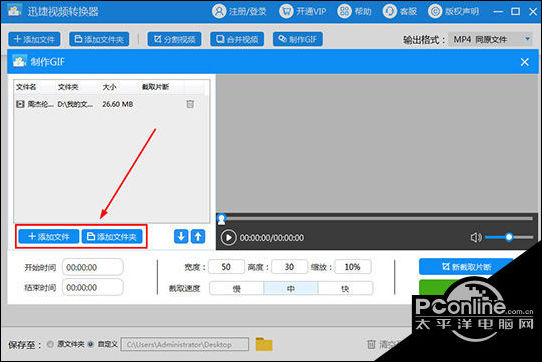Select 自定义 save location radio
The height and width of the screenshot is (362, 542).
[x=91, y=344]
